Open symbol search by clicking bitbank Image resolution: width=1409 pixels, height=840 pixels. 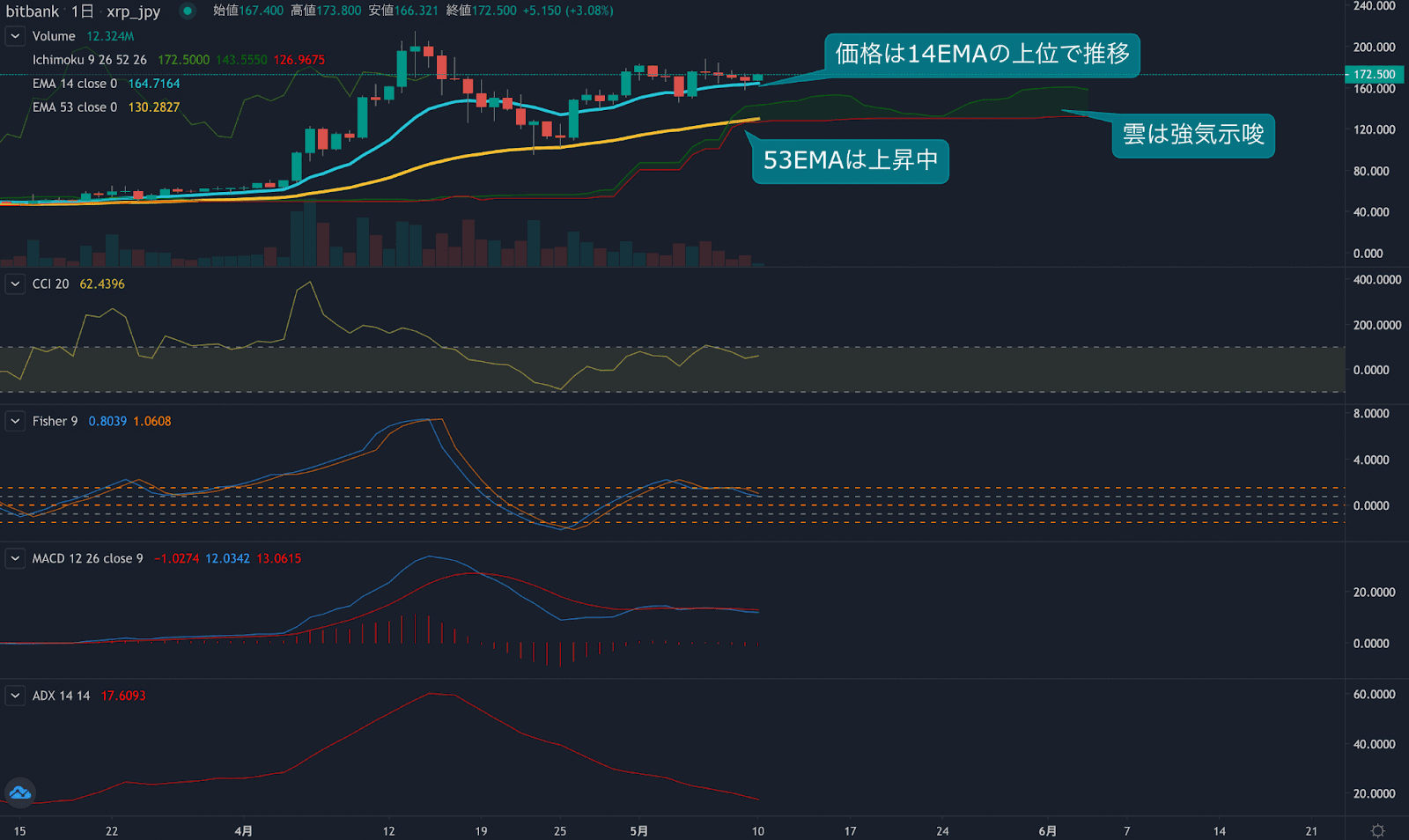pyautogui.click(x=30, y=11)
